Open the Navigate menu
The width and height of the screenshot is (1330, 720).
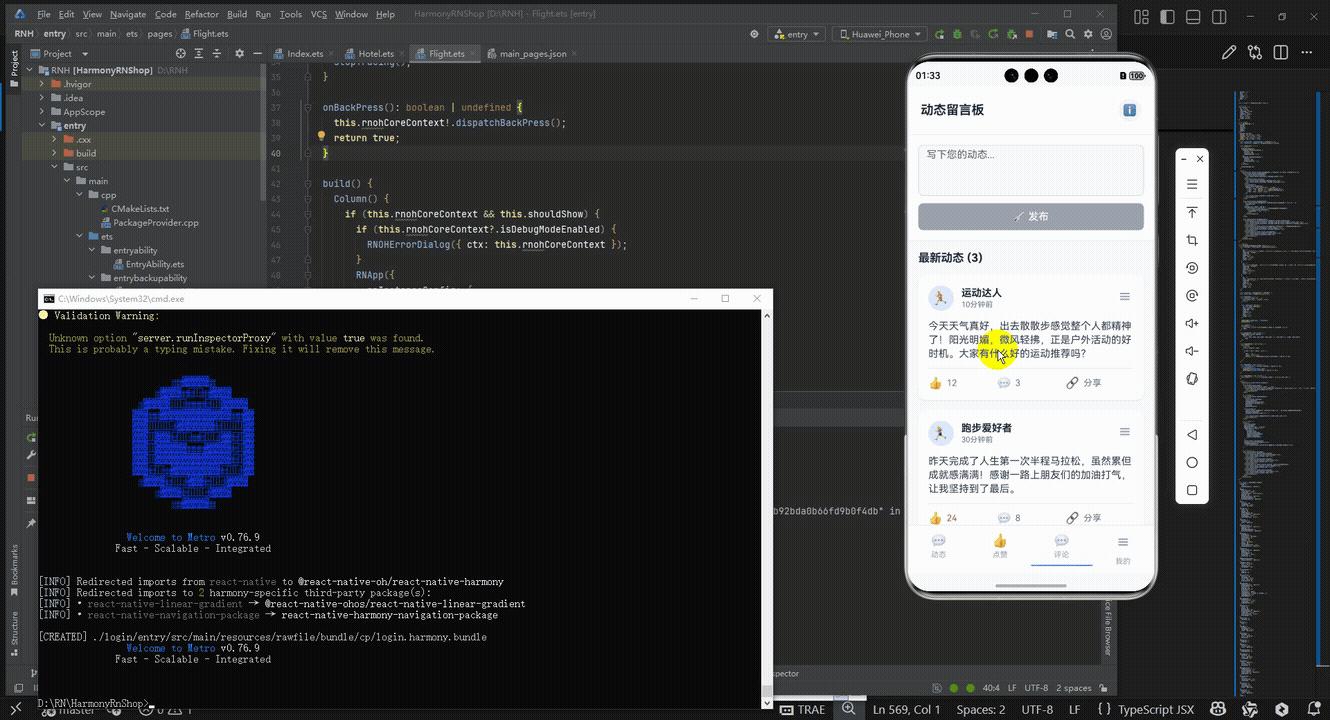pyautogui.click(x=128, y=14)
